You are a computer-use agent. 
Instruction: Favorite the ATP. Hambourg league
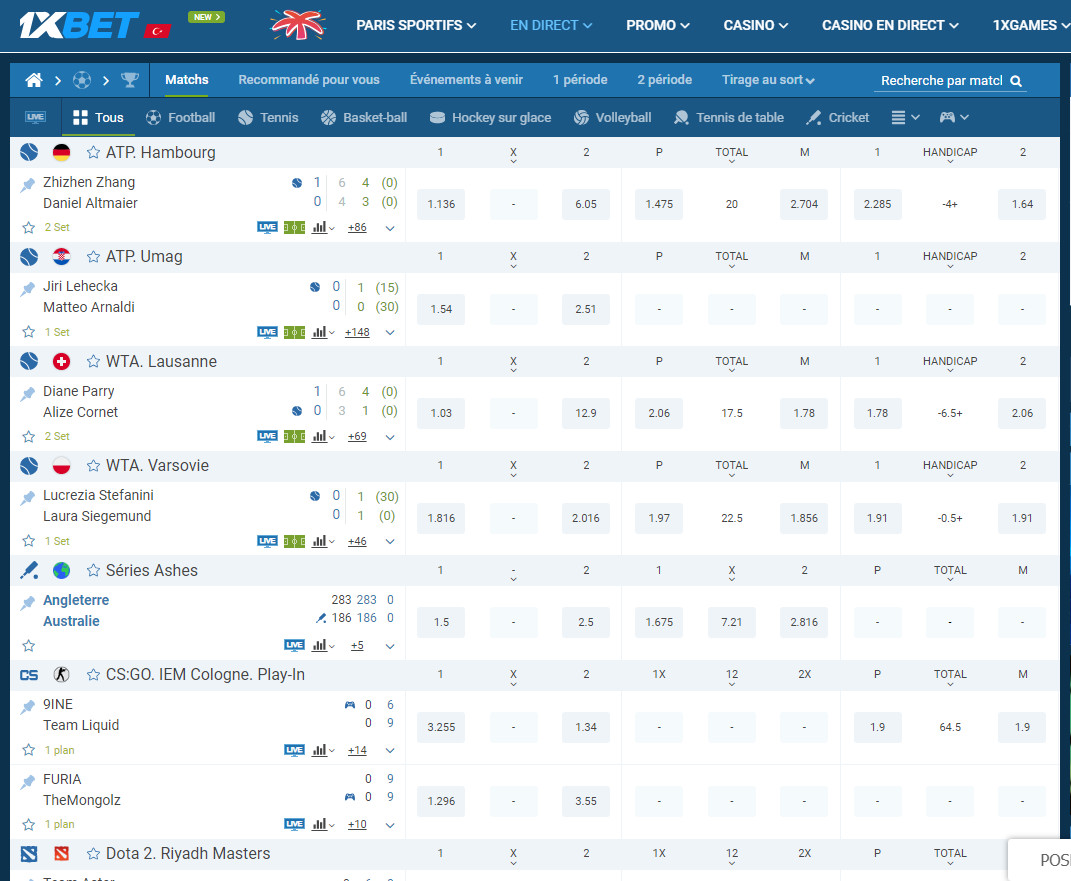(94, 152)
